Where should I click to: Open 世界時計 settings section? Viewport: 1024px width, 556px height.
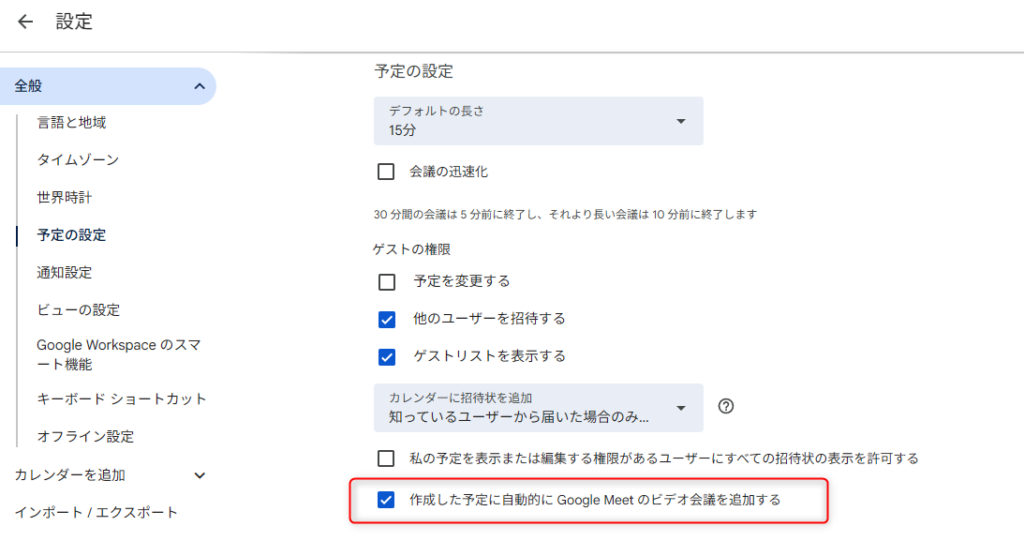[x=65, y=198]
